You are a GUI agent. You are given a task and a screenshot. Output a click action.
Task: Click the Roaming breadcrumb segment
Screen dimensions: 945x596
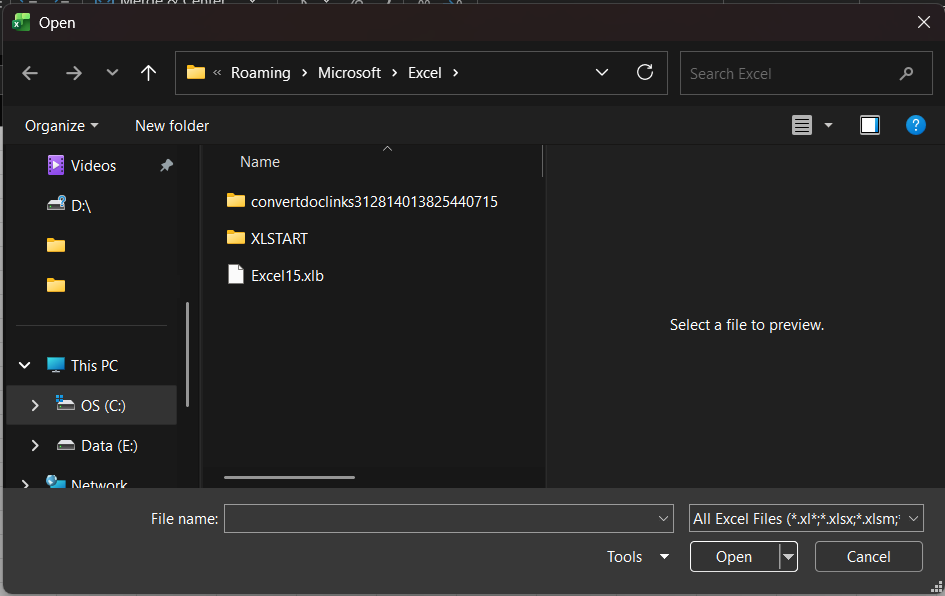tap(260, 73)
